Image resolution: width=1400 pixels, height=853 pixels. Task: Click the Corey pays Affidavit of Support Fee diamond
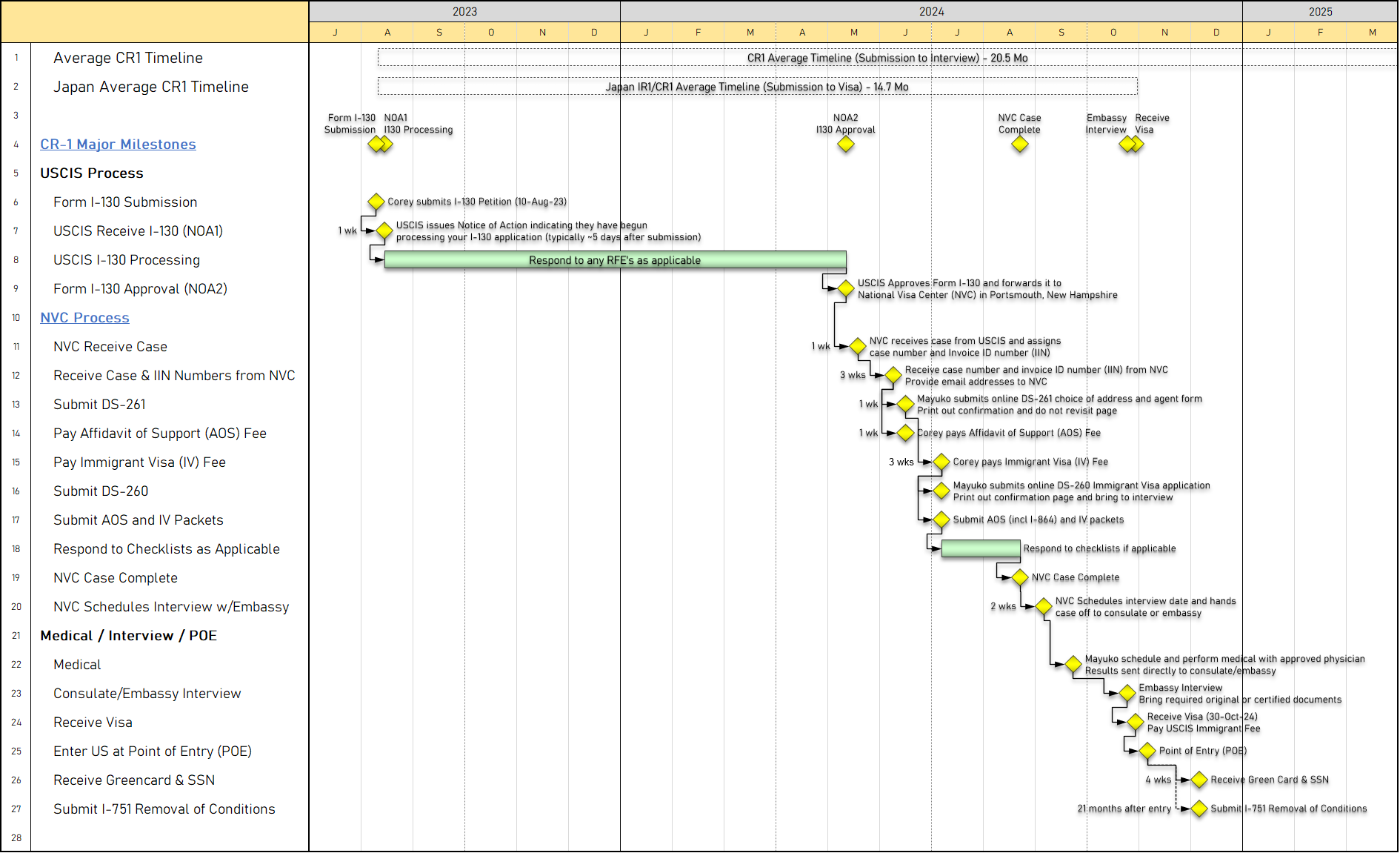[905, 433]
